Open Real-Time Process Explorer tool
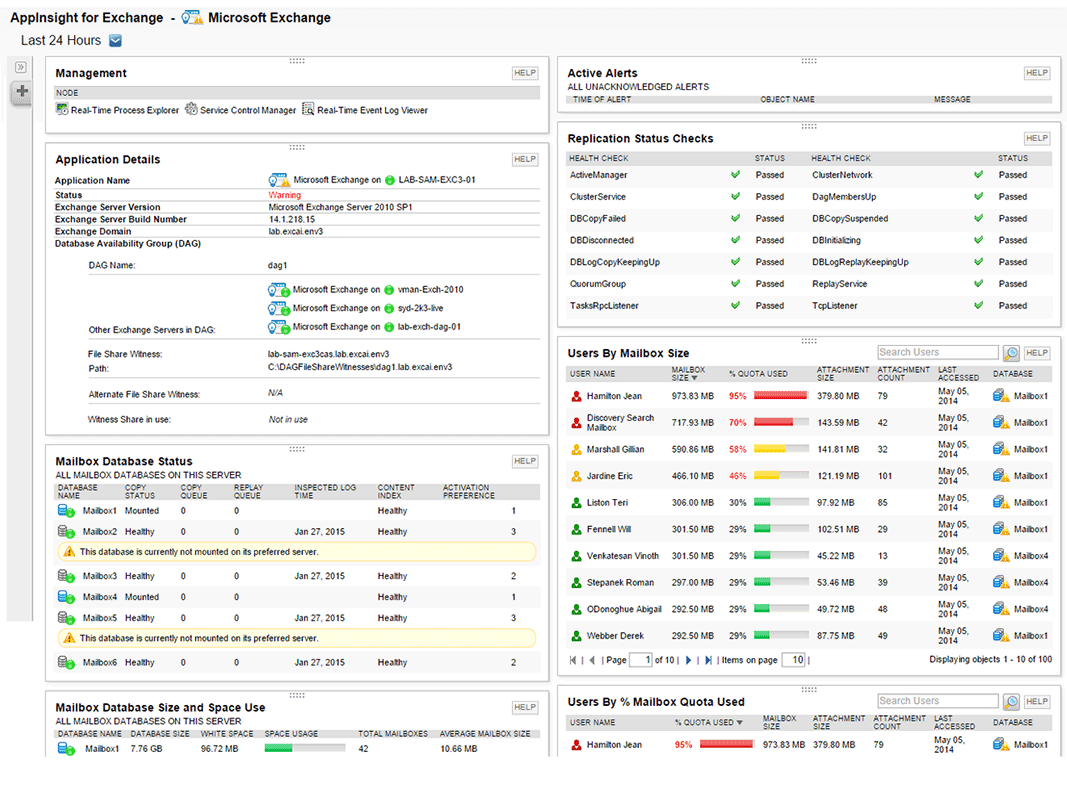 tap(118, 110)
